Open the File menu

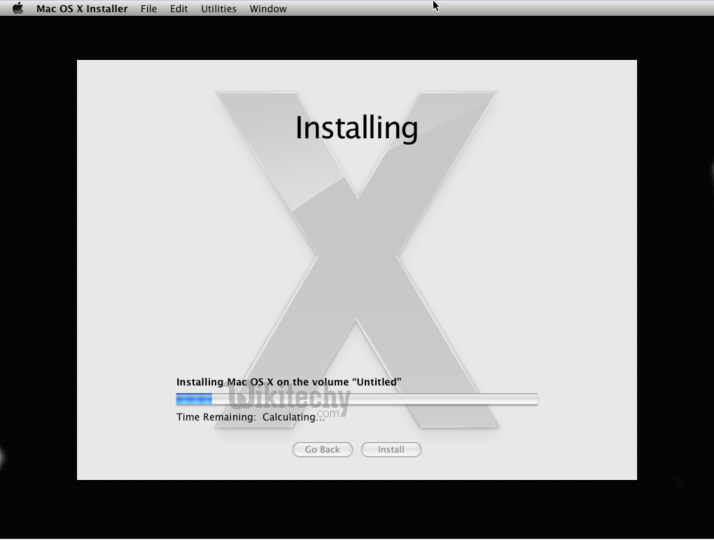pos(148,9)
